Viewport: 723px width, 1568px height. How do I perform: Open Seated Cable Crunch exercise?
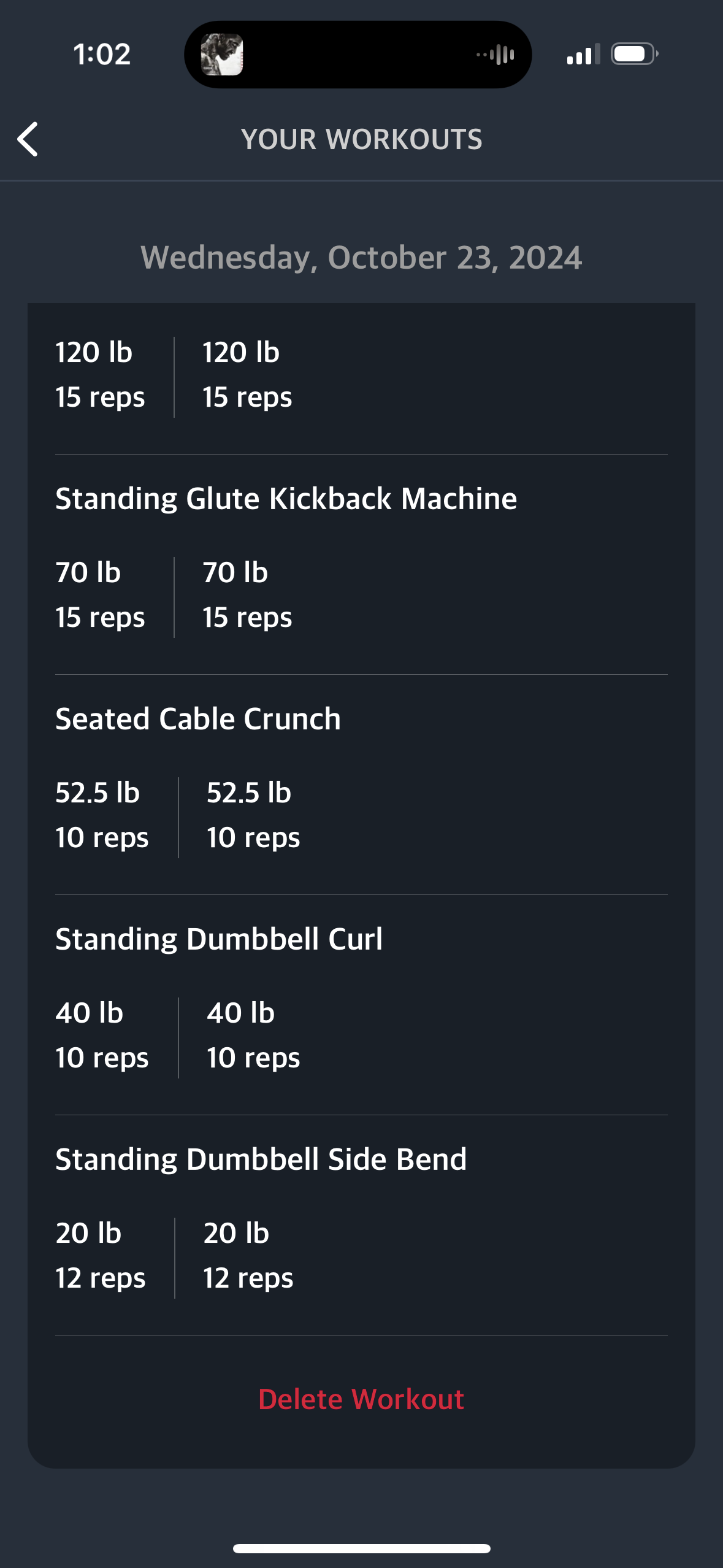click(198, 719)
